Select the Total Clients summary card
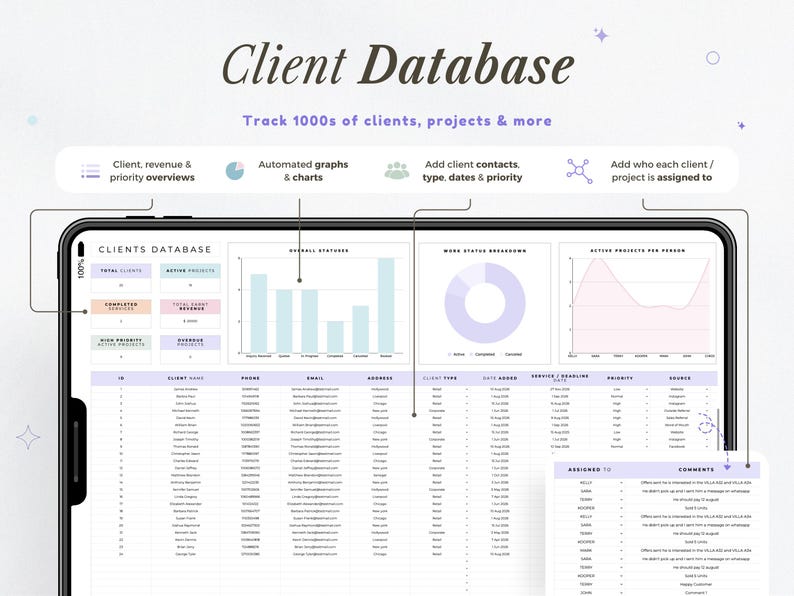The image size is (794, 596). pyautogui.click(x=121, y=277)
